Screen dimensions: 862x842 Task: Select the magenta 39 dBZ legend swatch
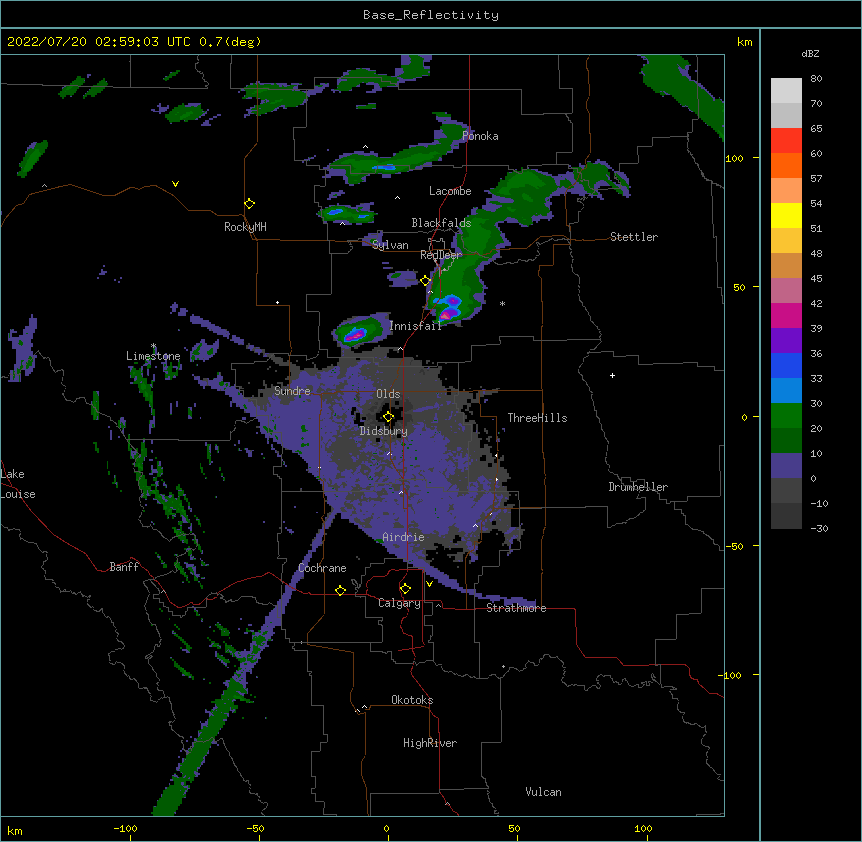tap(786, 315)
